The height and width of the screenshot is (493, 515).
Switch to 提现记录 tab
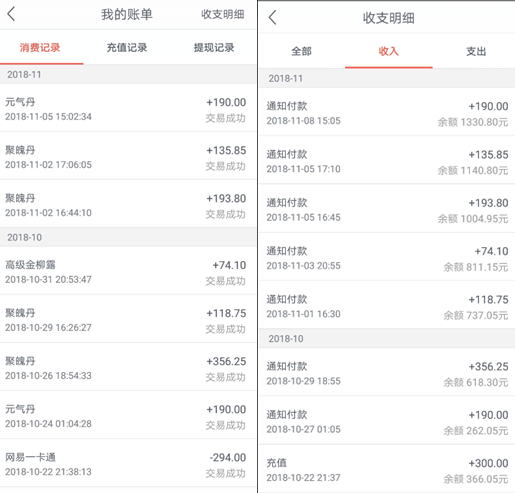pos(214,48)
